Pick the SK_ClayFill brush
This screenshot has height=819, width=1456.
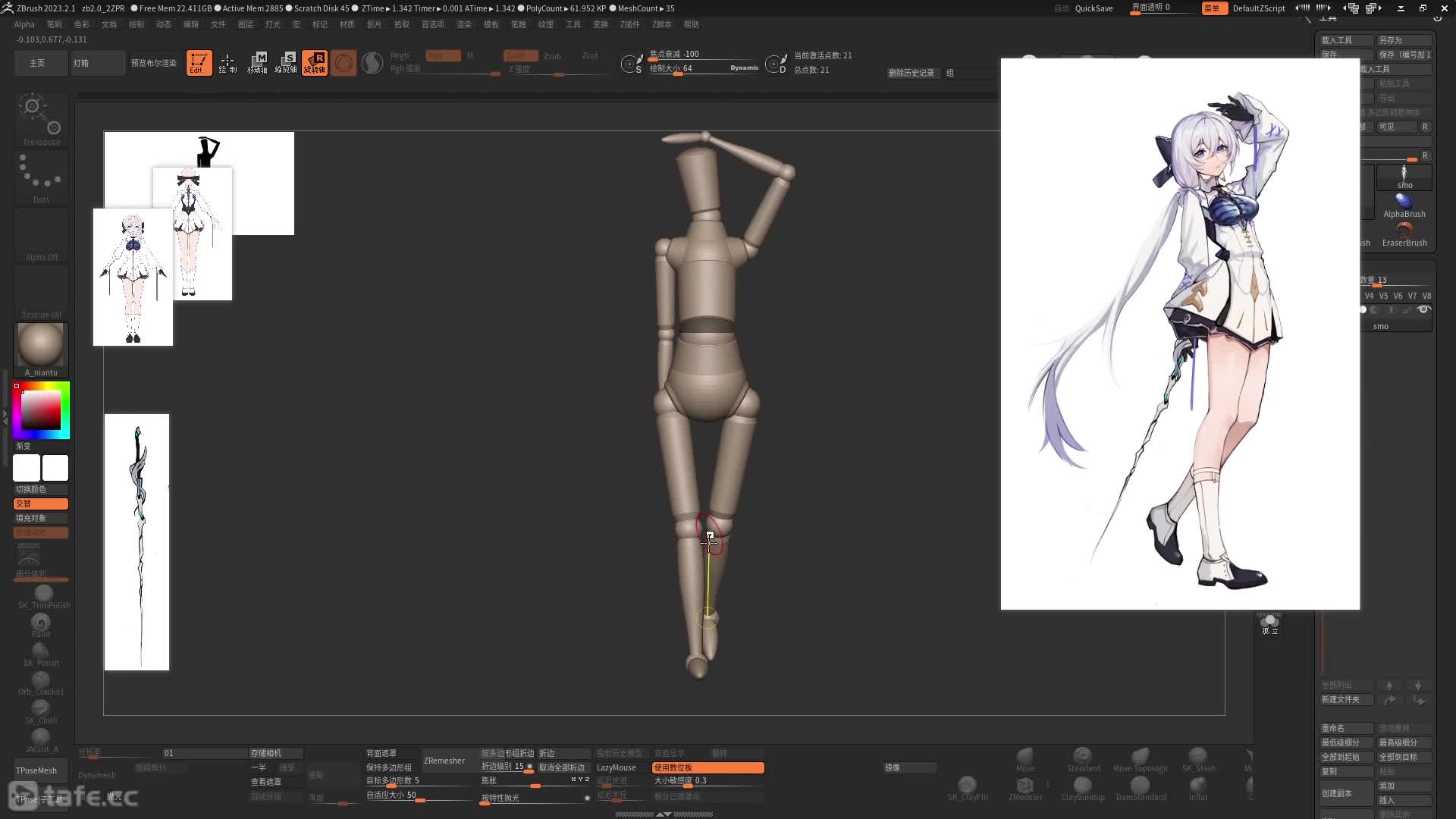[968, 789]
